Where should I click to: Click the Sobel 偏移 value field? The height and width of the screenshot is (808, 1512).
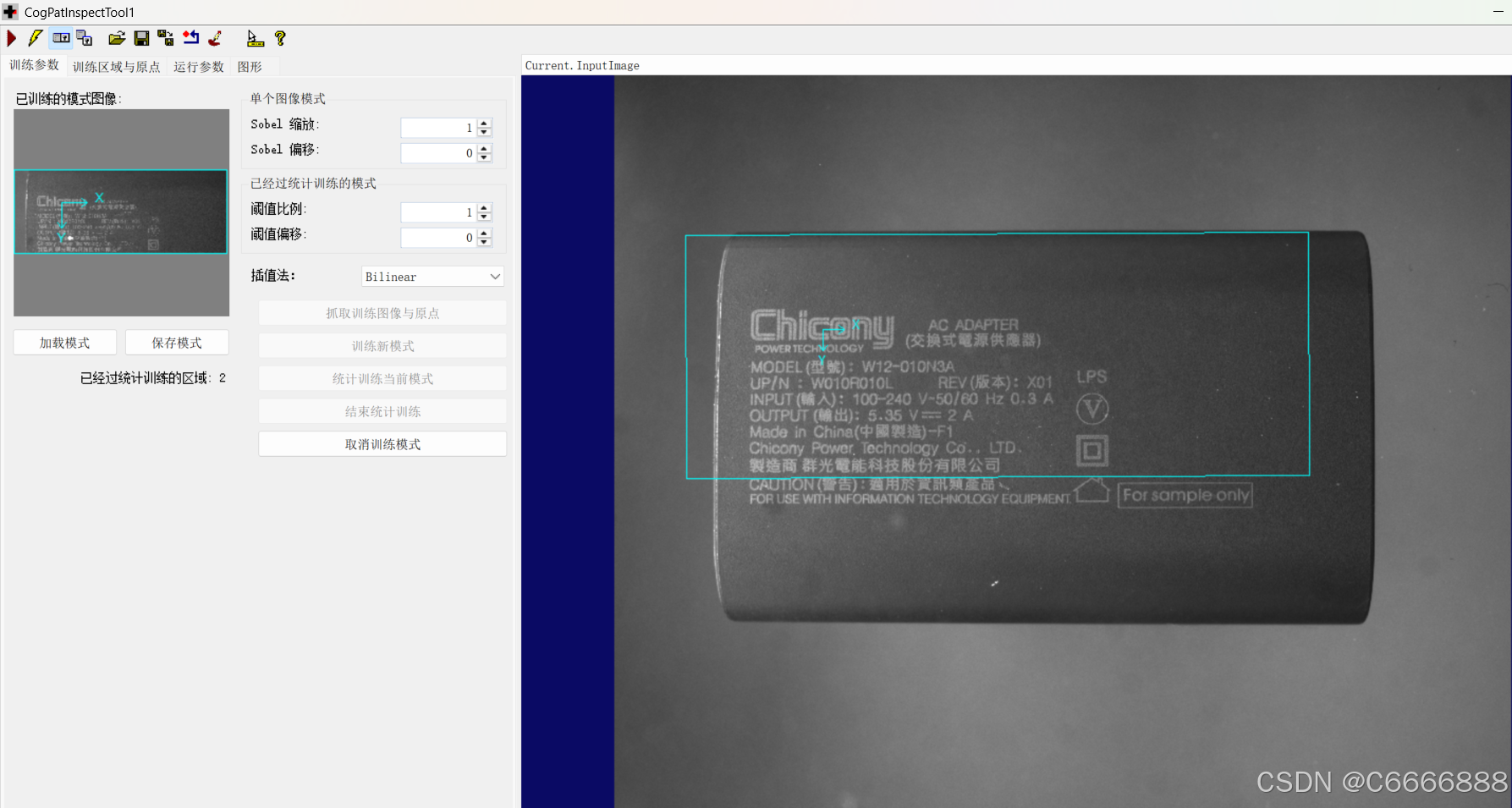(438, 153)
